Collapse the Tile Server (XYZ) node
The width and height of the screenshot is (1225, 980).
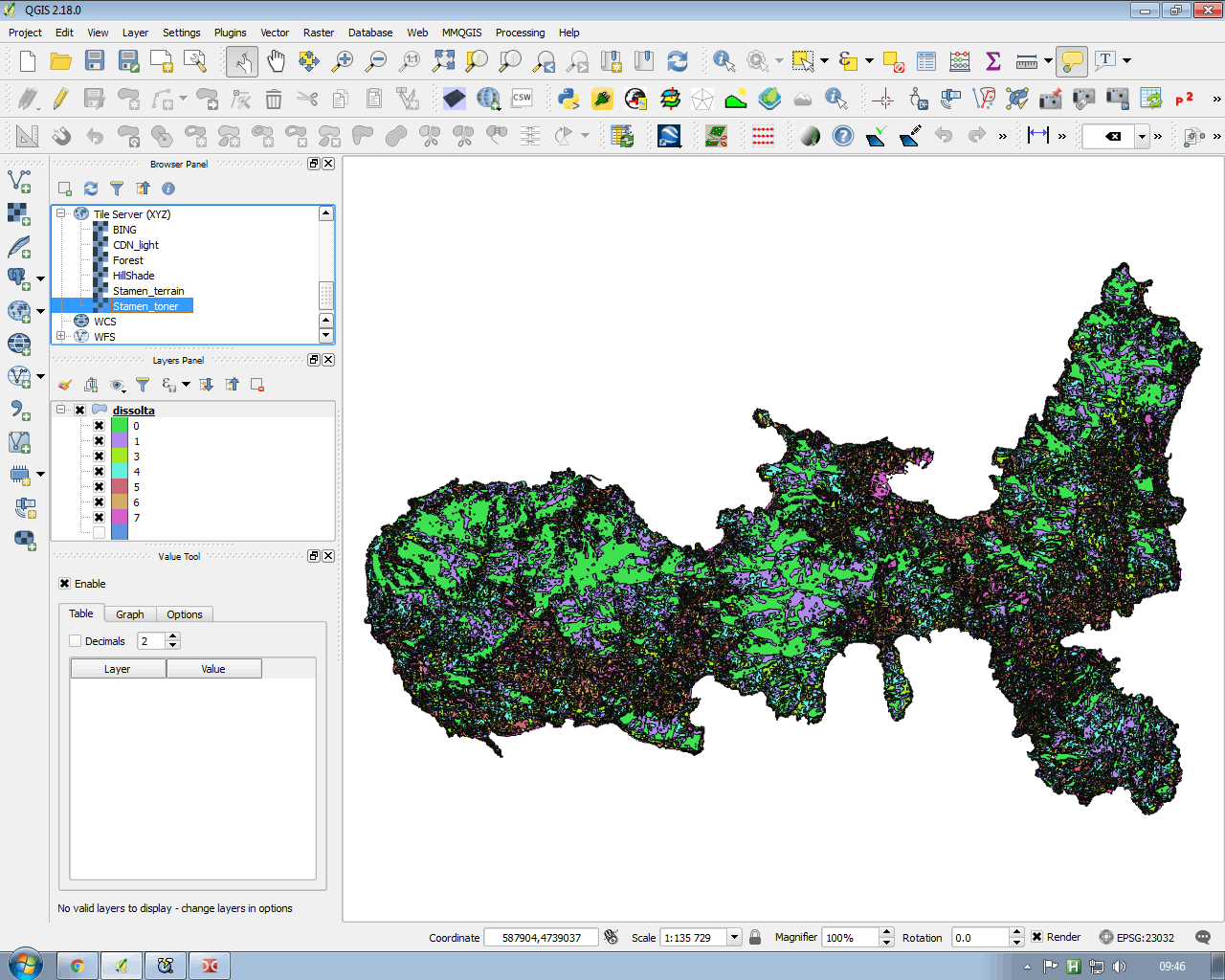click(60, 213)
